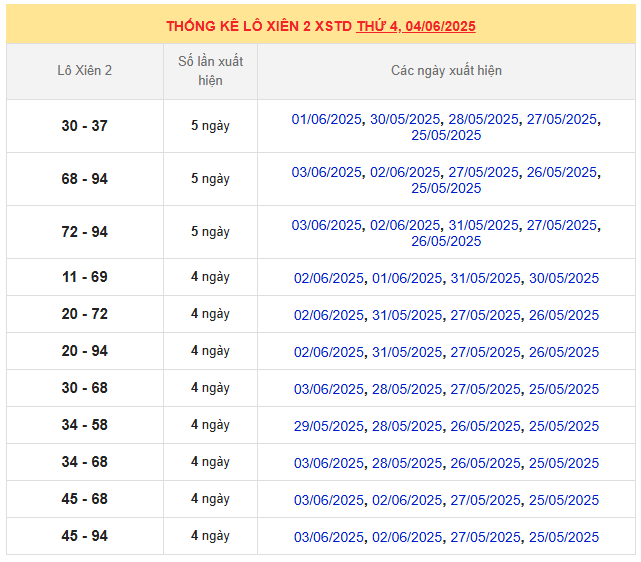Select the pair cell 72 - 94

pos(85,232)
